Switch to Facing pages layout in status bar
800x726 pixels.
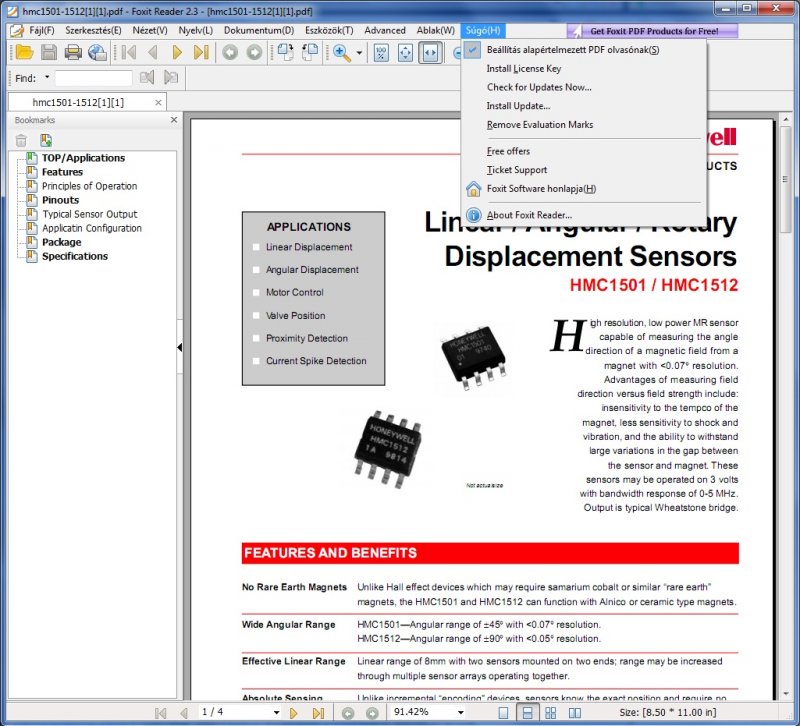[574, 712]
